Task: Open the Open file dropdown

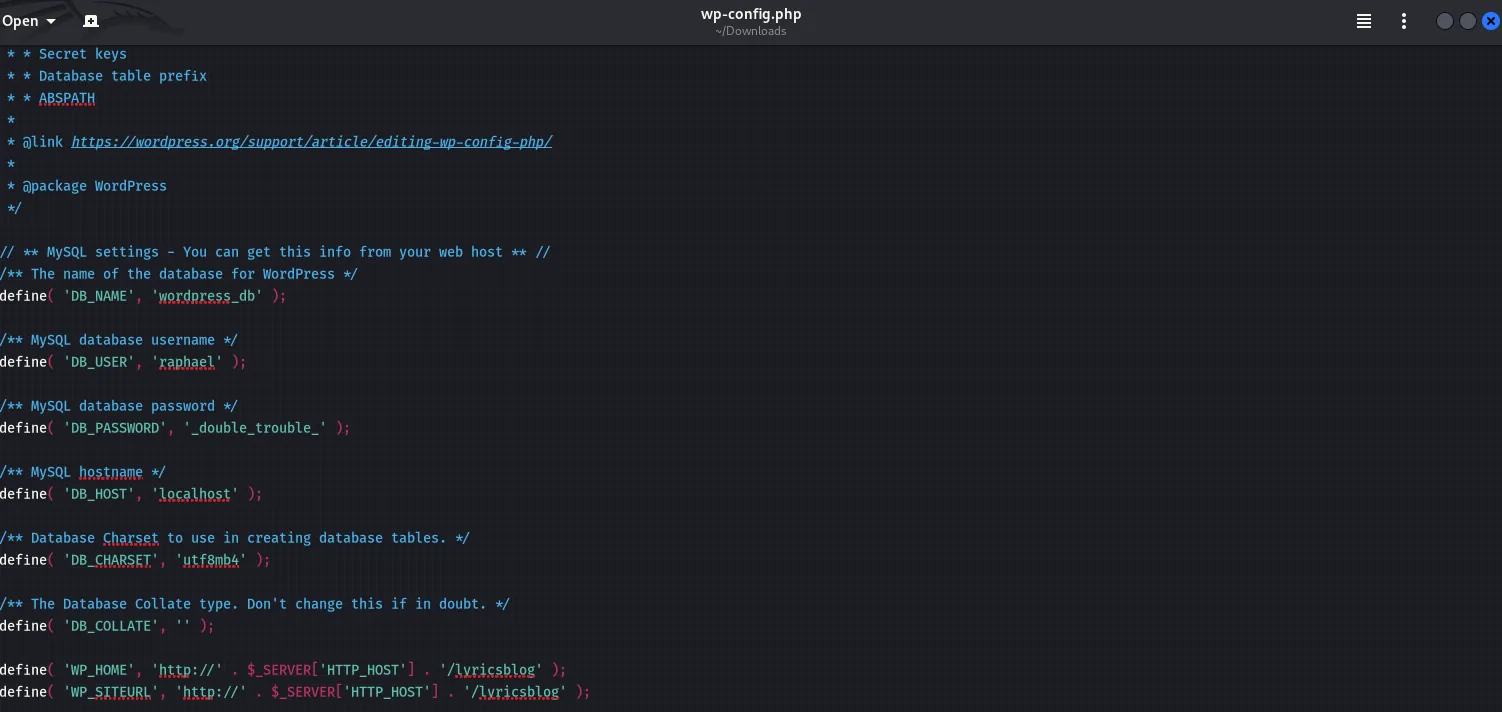Action: pos(29,21)
